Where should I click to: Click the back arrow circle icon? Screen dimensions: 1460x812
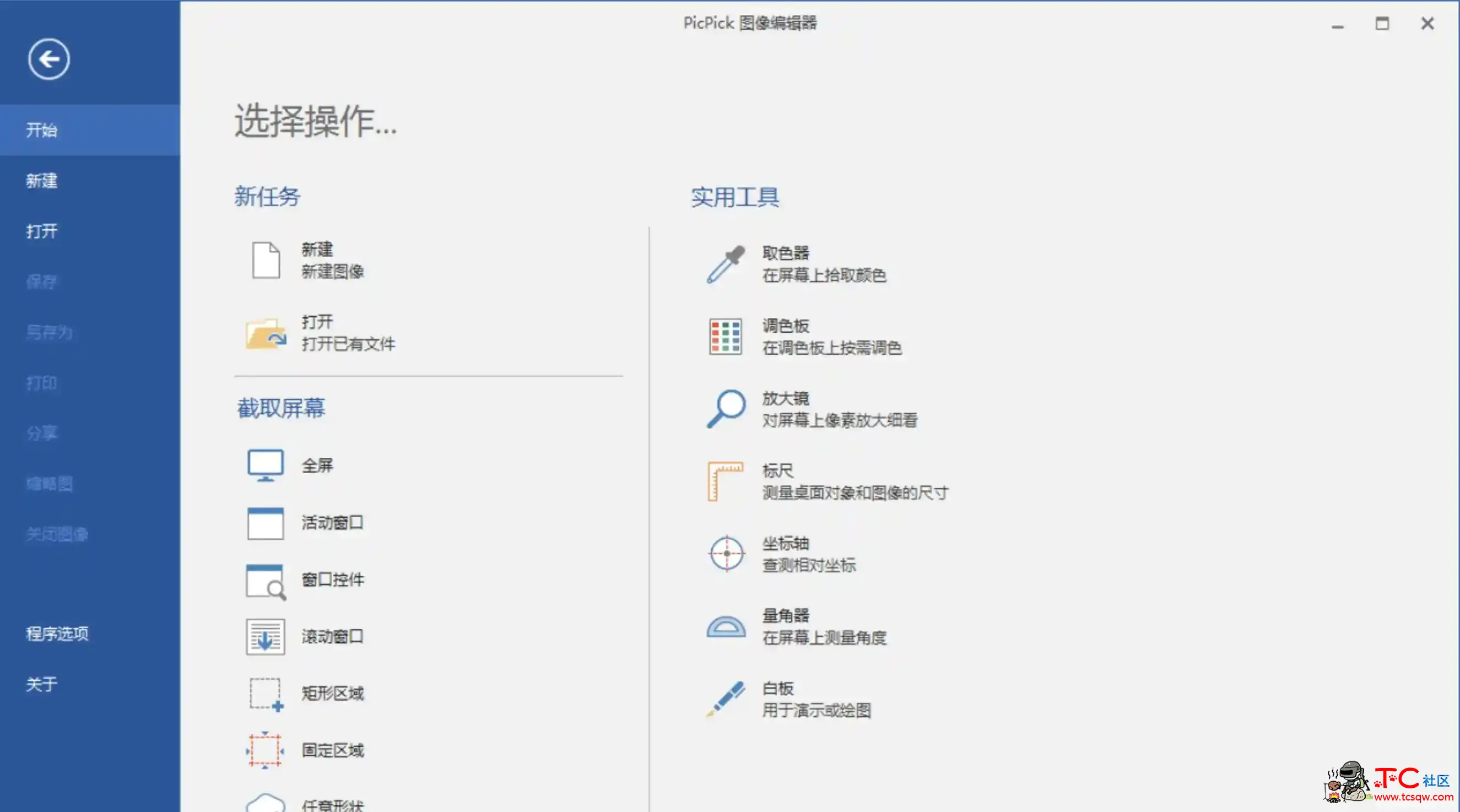pyautogui.click(x=48, y=59)
